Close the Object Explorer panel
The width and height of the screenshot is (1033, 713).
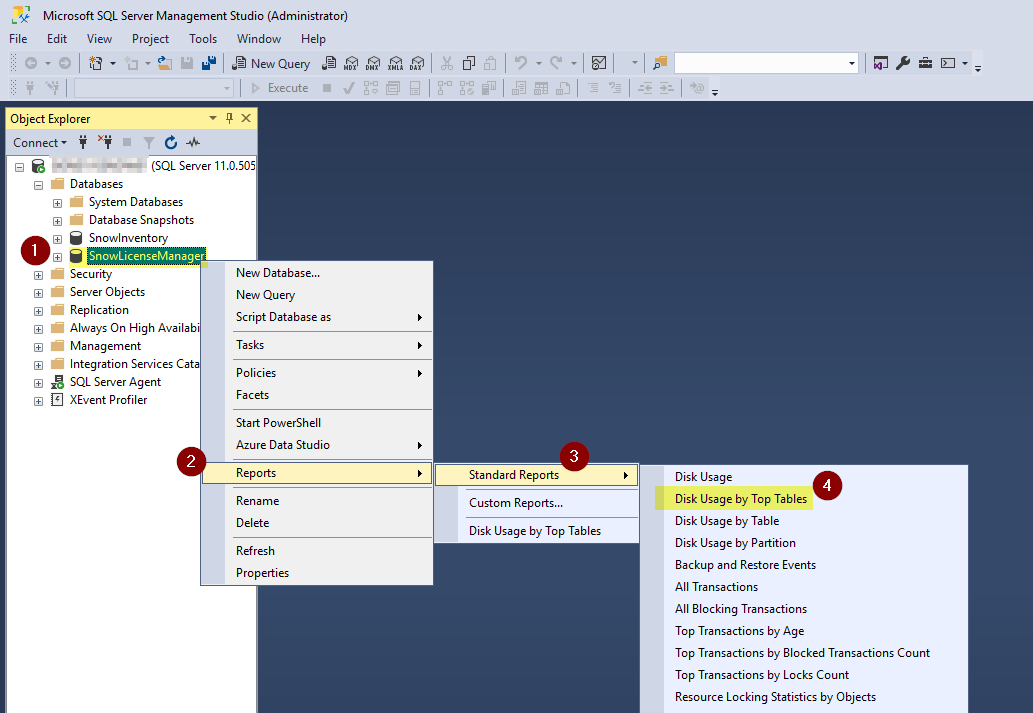[246, 118]
